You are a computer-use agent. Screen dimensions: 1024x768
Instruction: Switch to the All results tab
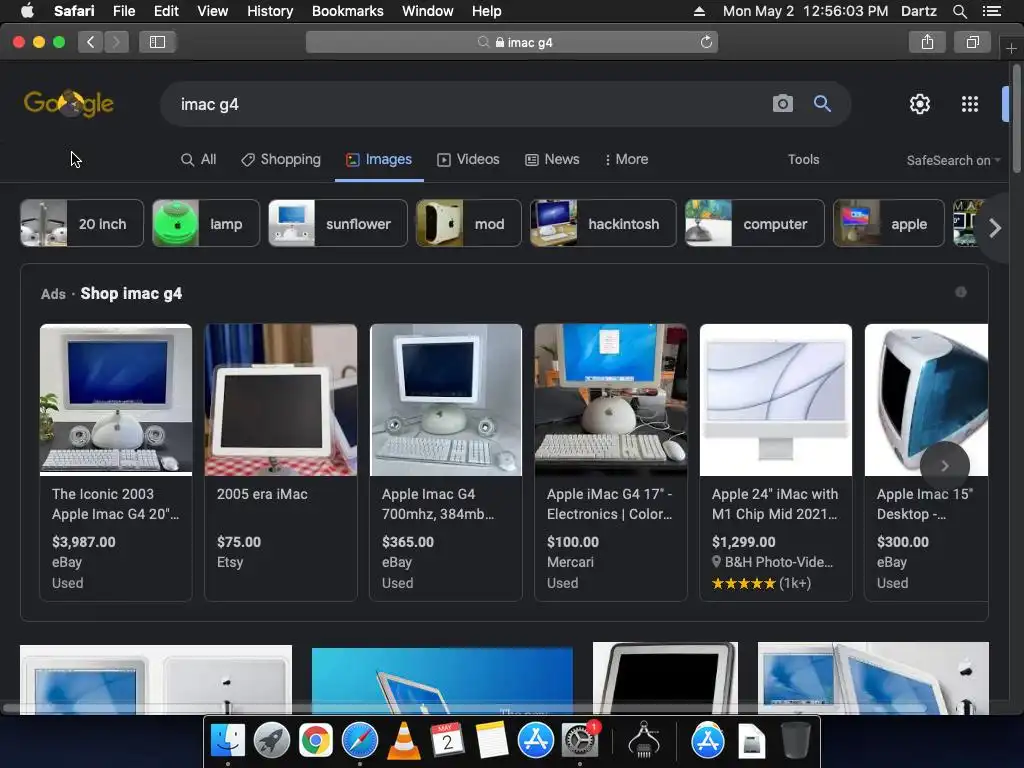pyautogui.click(x=199, y=159)
